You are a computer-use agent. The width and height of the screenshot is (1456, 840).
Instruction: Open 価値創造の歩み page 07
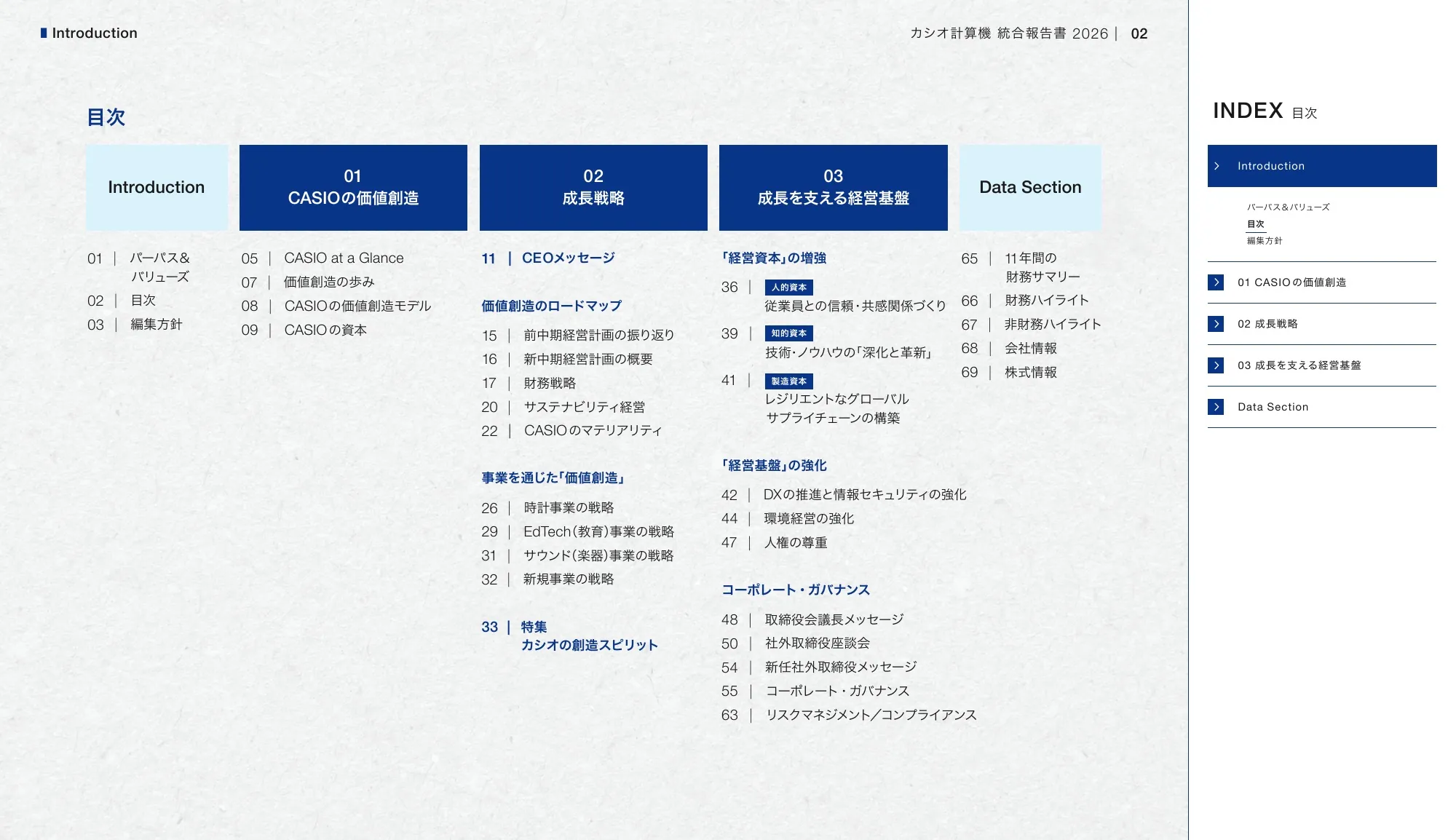click(308, 282)
